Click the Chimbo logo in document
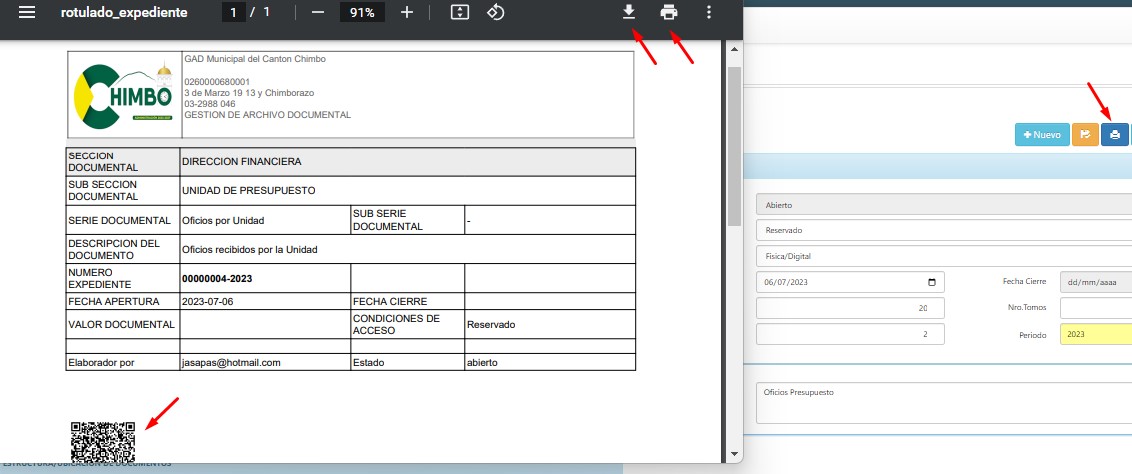 coord(123,97)
